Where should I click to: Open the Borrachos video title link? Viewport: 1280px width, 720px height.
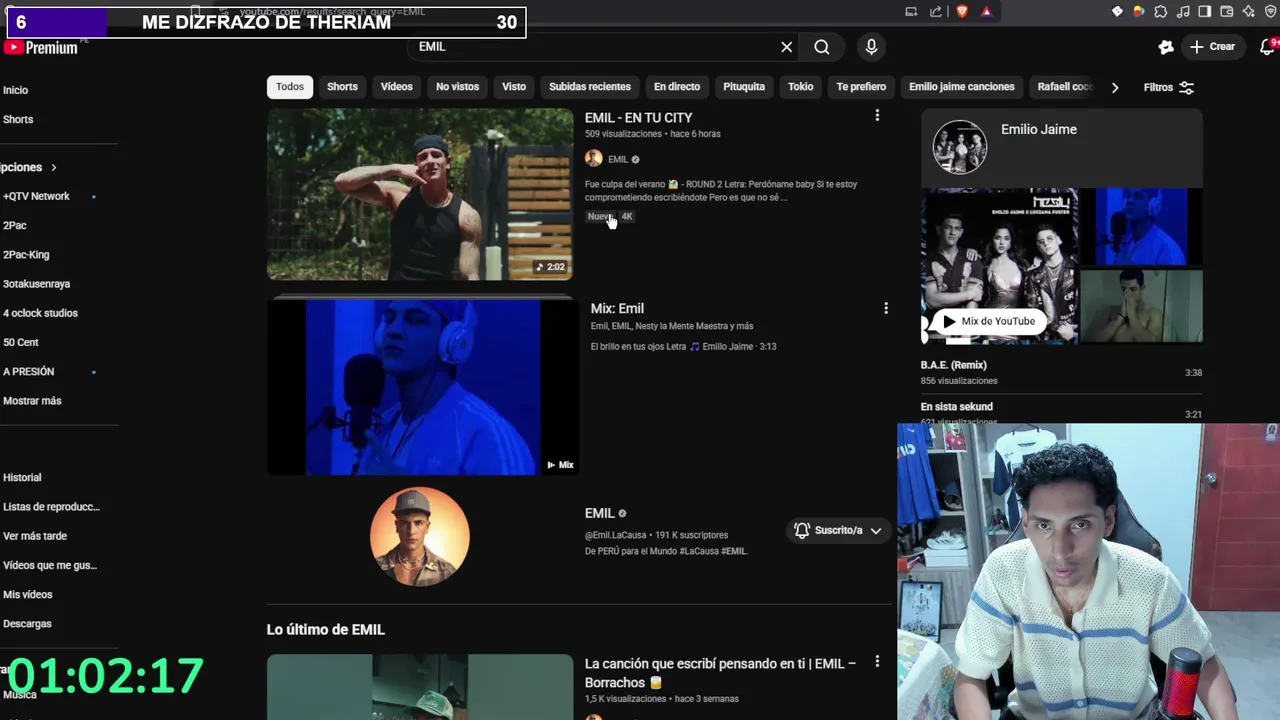720,673
